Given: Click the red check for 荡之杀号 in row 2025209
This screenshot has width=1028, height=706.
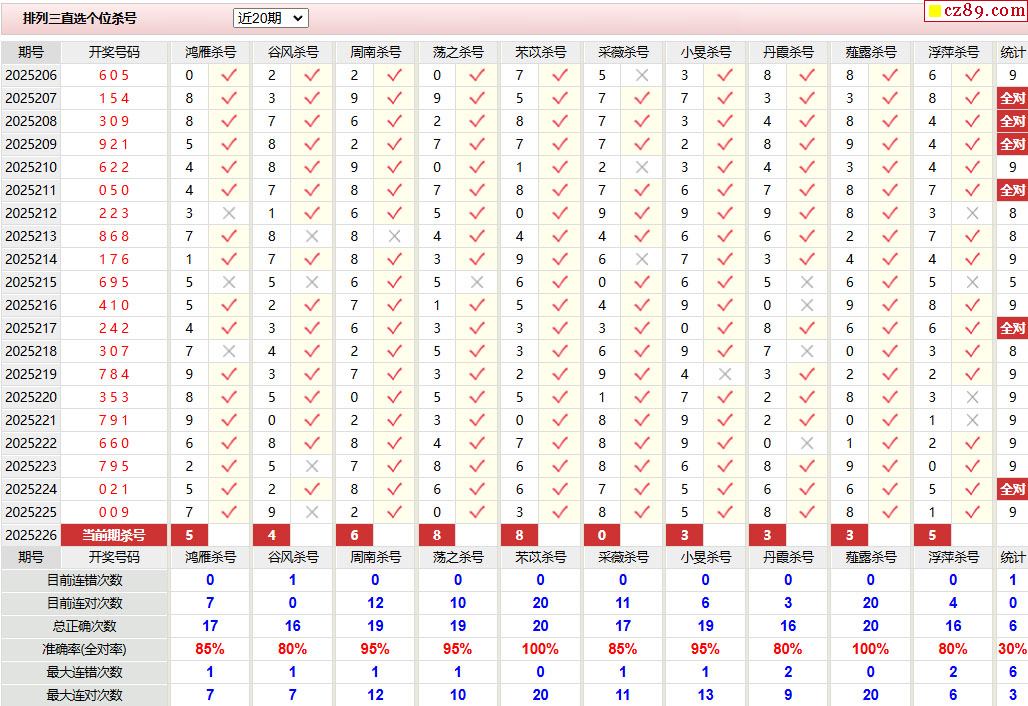Looking at the screenshot, I should pos(477,144).
